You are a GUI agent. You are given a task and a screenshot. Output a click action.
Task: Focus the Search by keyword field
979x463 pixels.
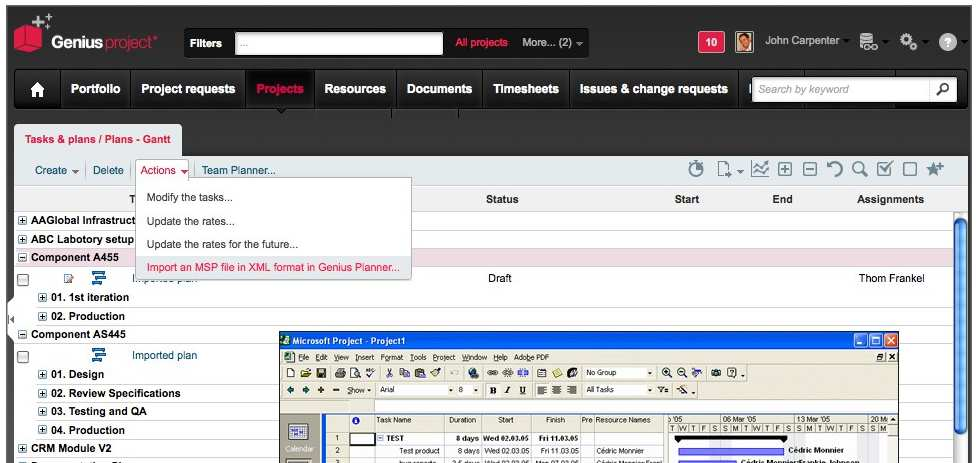(841, 89)
